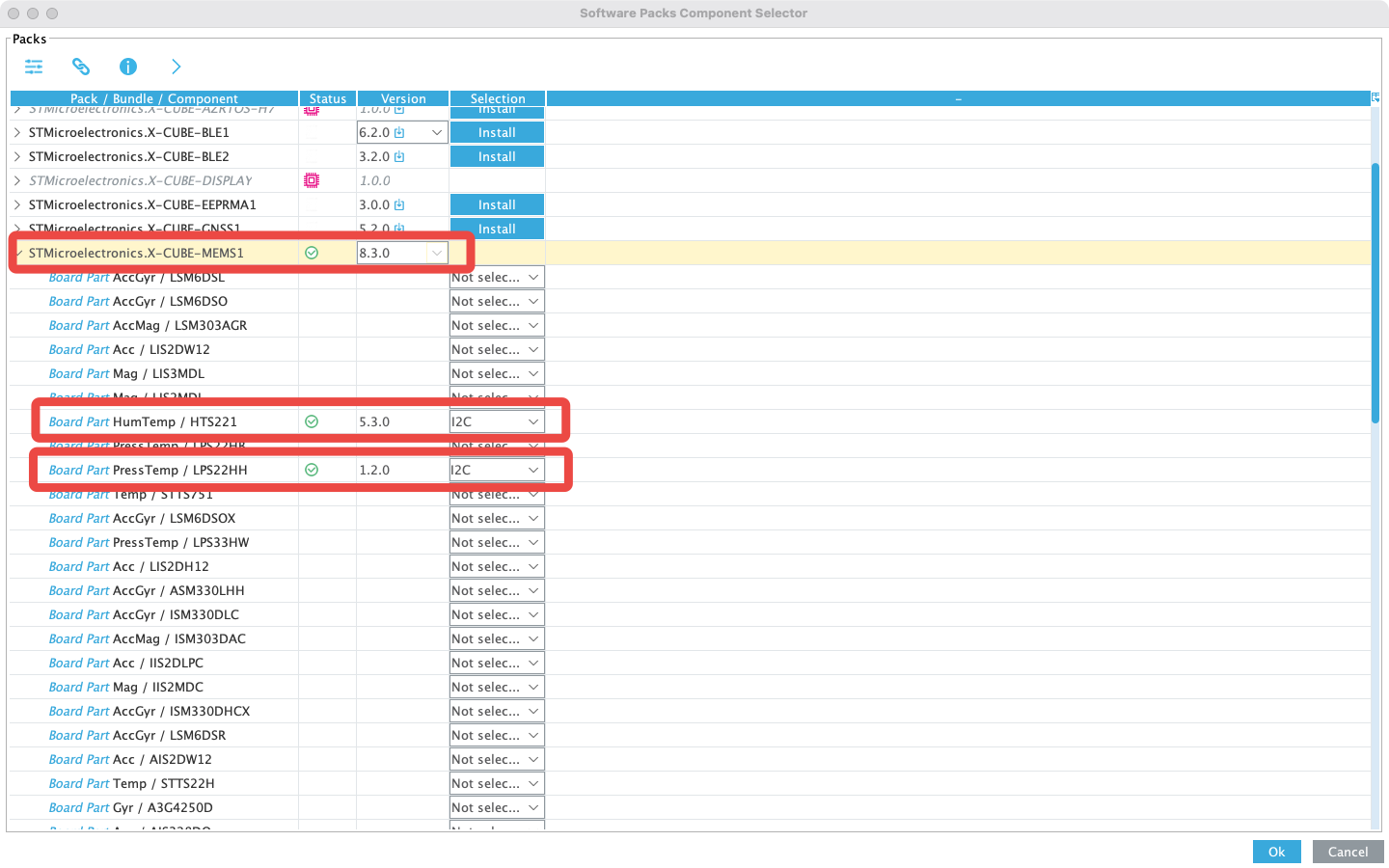Open selection dropdown for Acc / LIS2DW12

point(498,349)
